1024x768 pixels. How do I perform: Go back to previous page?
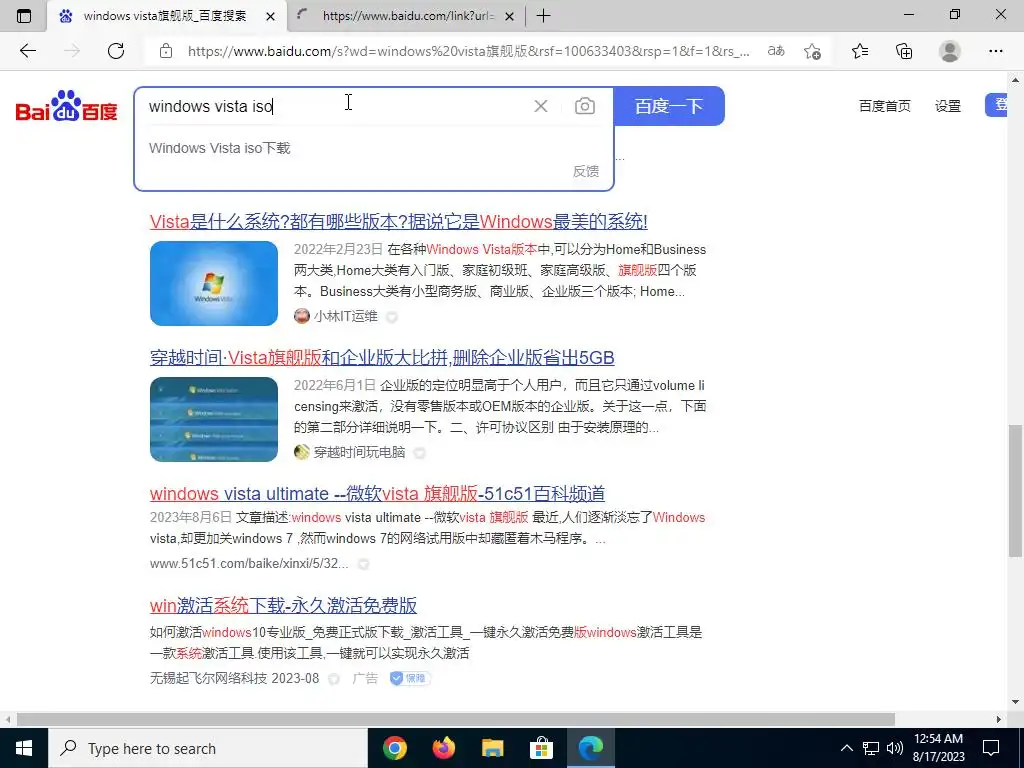[x=27, y=51]
